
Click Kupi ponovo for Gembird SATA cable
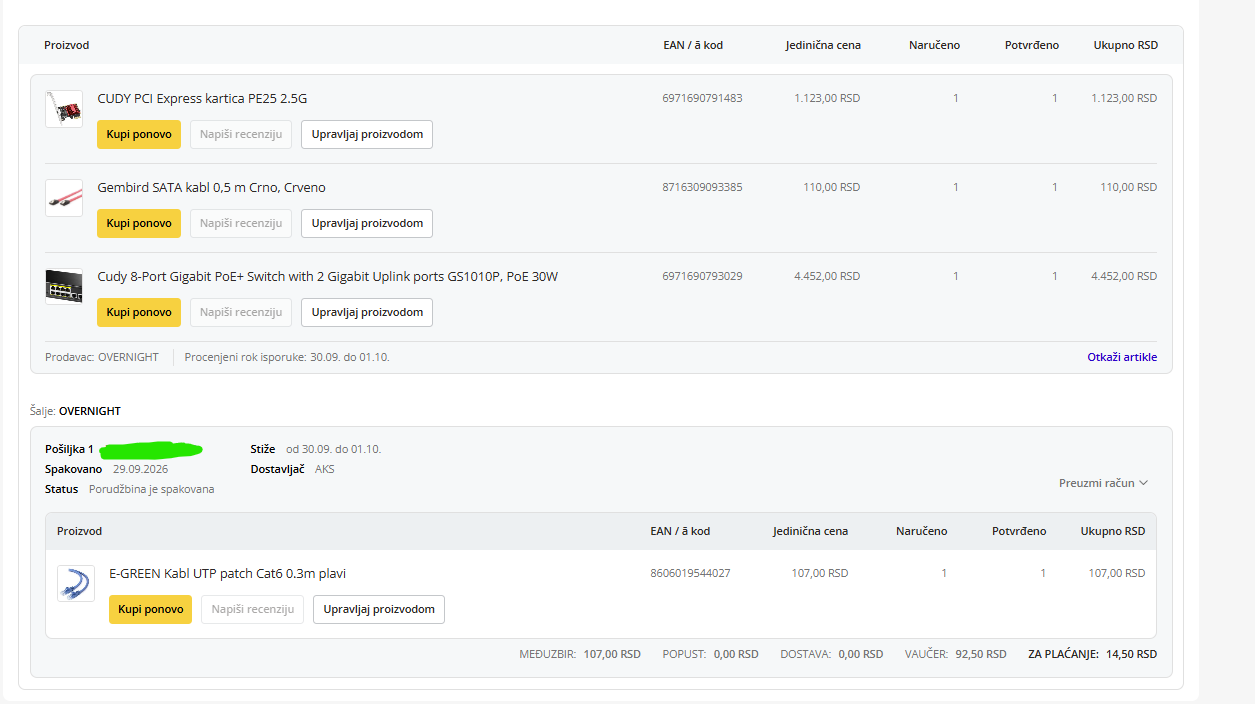click(139, 223)
